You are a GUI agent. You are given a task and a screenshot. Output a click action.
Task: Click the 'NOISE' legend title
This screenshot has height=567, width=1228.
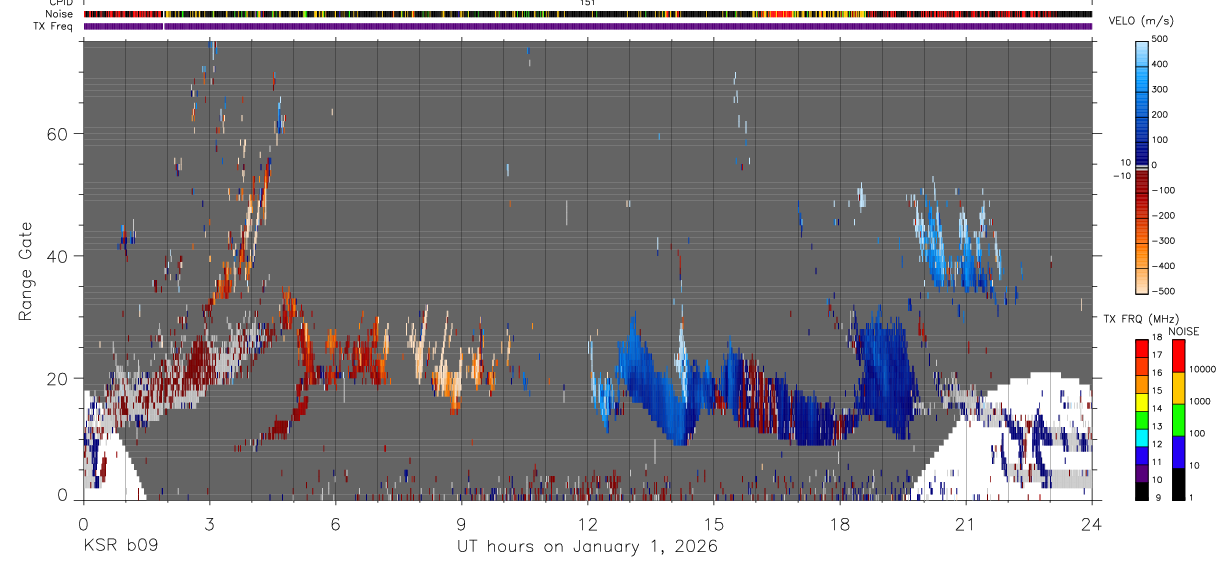1184,332
